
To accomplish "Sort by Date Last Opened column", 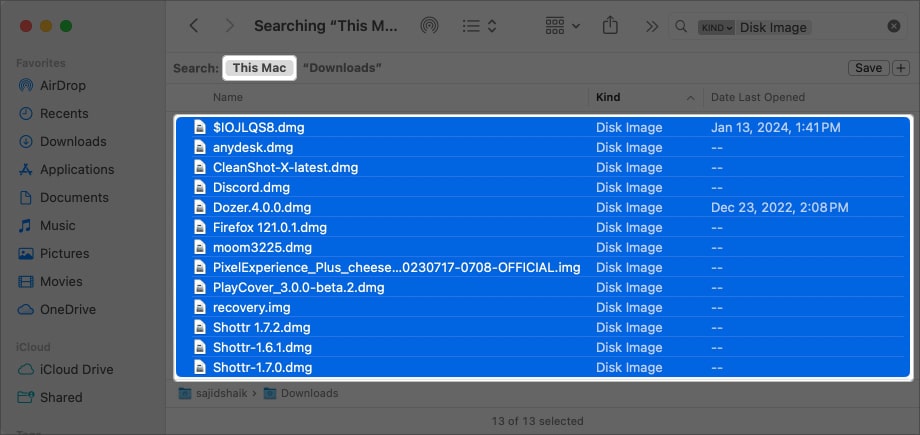I will [x=757, y=97].
